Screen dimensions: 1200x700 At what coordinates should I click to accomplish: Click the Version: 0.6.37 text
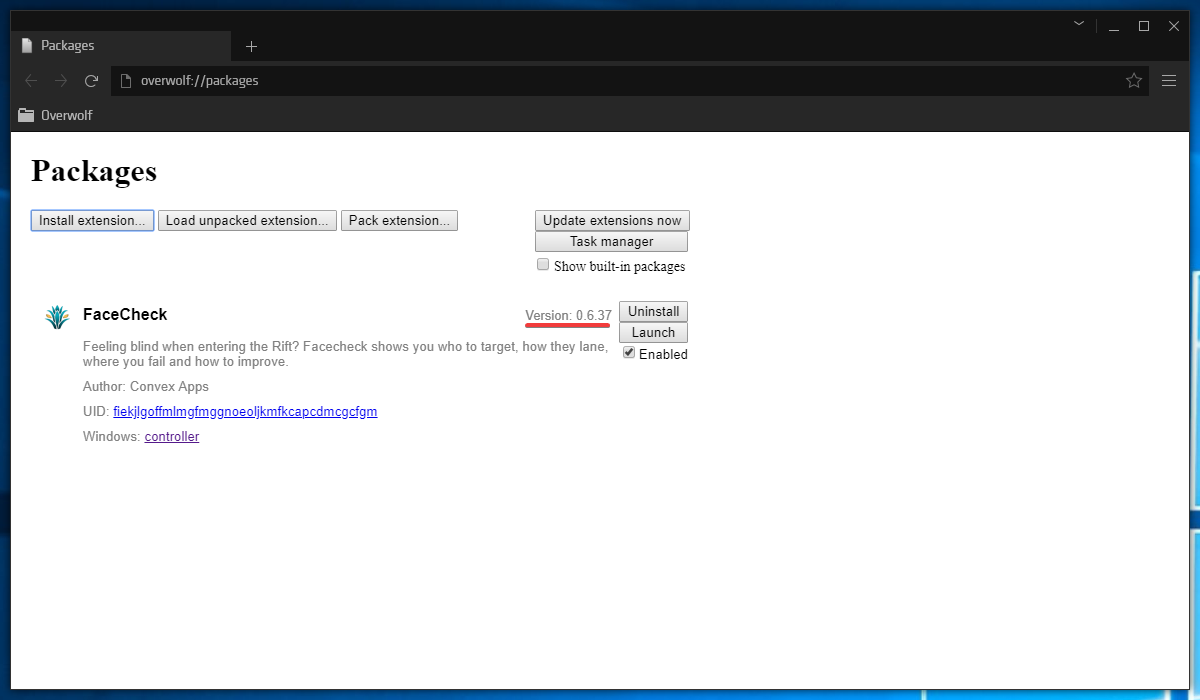(x=568, y=315)
